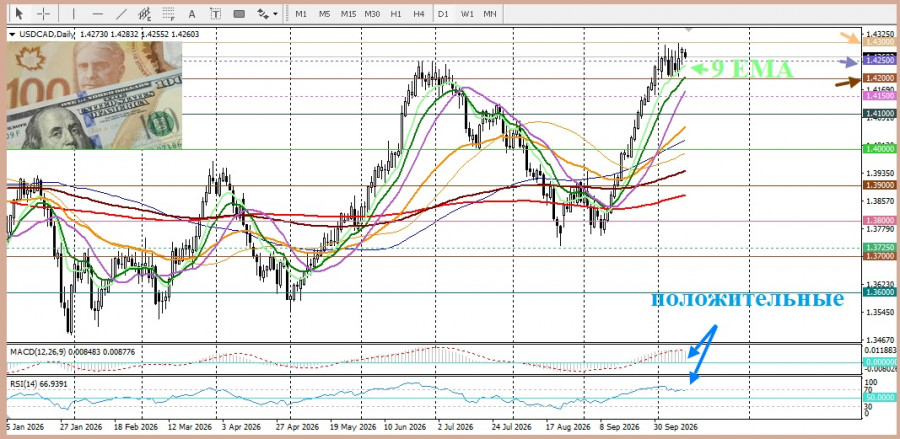This screenshot has width=900, height=439.
Task: Pick the horizontal line drawing tool
Action: click(98, 13)
